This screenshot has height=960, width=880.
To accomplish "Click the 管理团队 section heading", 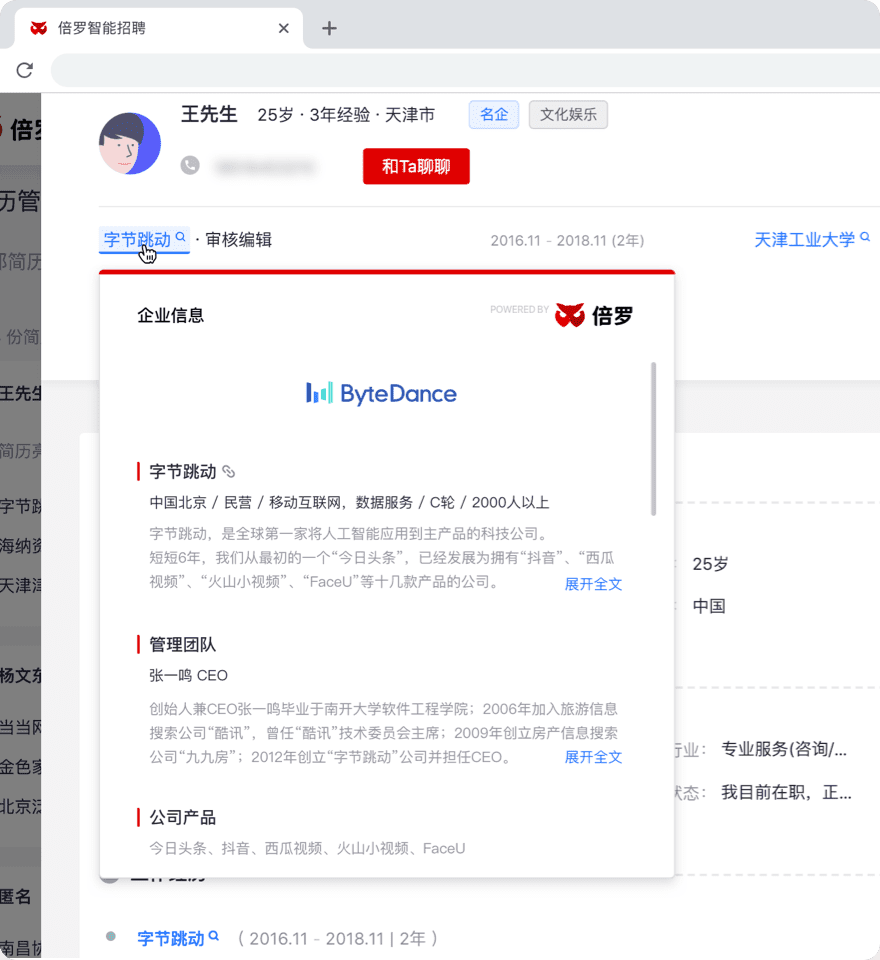I will pos(182,644).
